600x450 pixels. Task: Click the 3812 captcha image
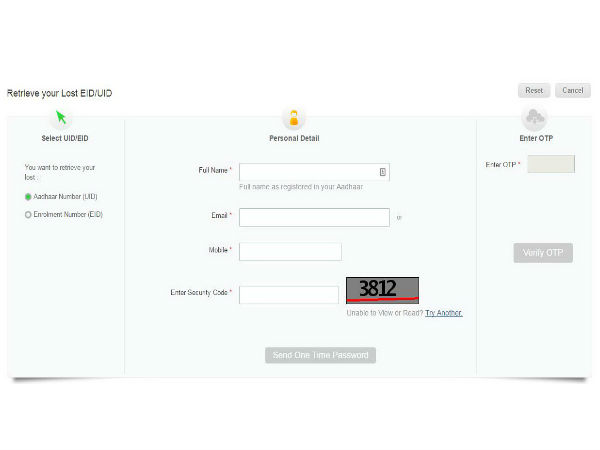click(x=382, y=290)
